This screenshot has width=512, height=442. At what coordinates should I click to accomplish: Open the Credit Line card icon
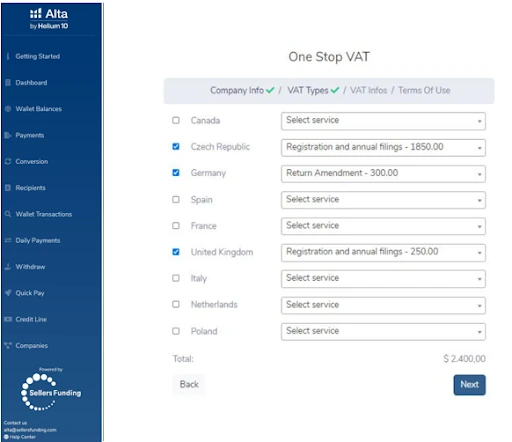click(x=8, y=319)
